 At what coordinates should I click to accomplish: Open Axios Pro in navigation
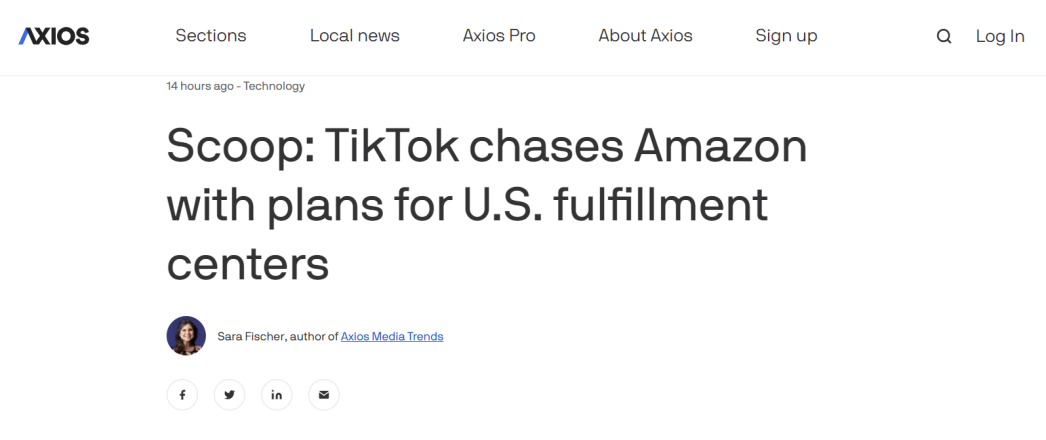coord(499,36)
